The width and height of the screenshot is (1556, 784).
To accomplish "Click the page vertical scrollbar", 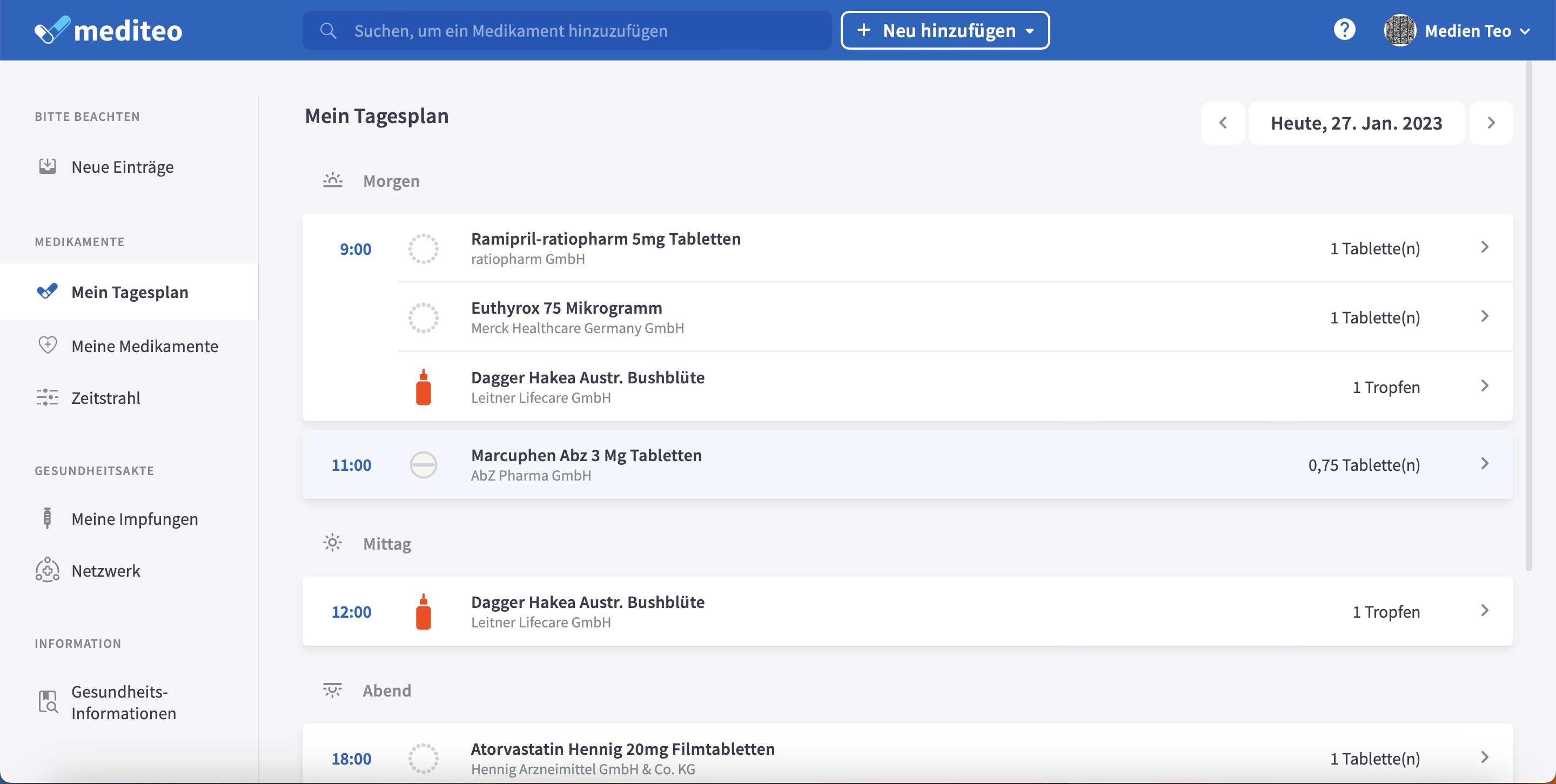I will click(1529, 316).
